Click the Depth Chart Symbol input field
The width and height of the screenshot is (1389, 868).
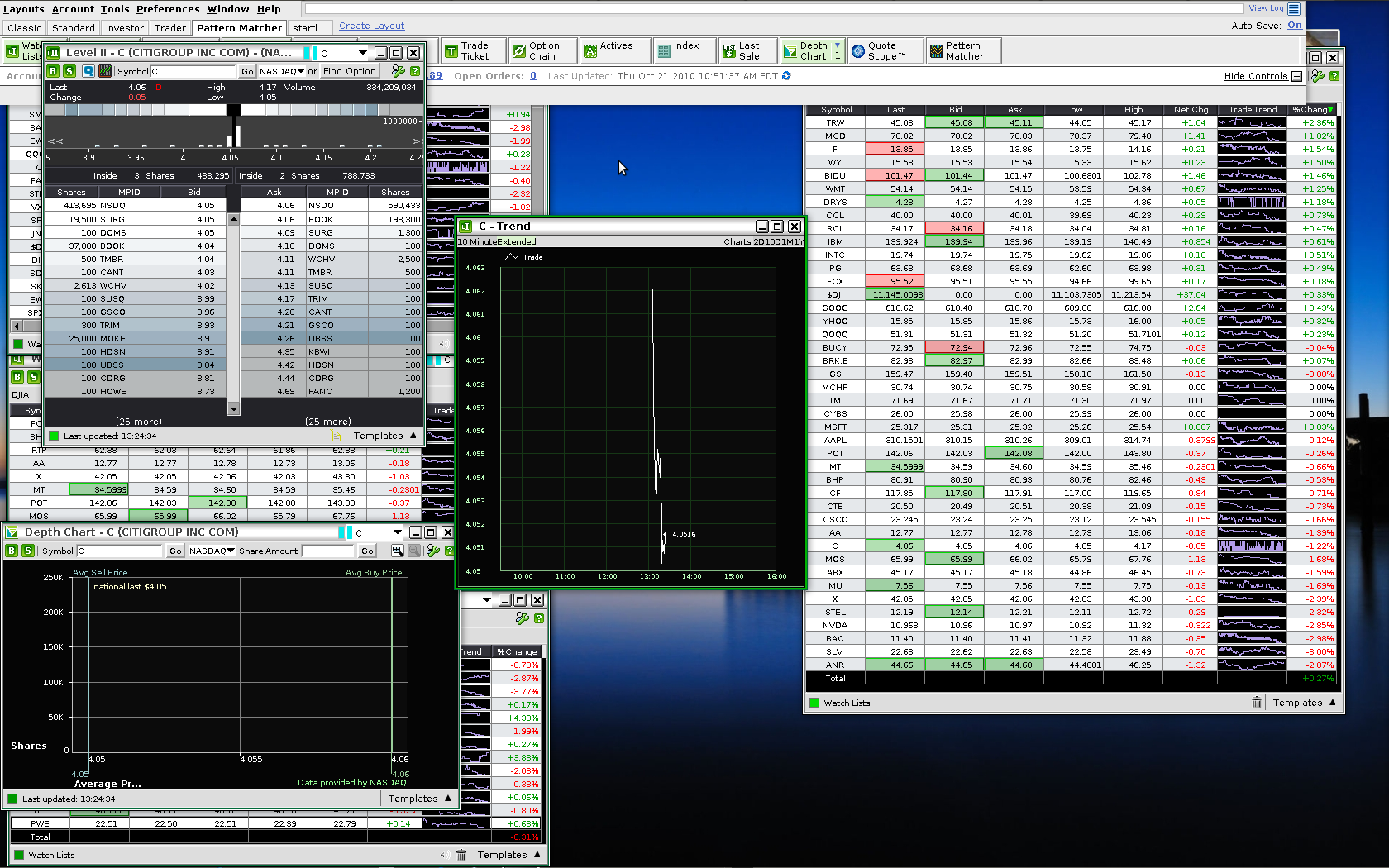point(120,551)
